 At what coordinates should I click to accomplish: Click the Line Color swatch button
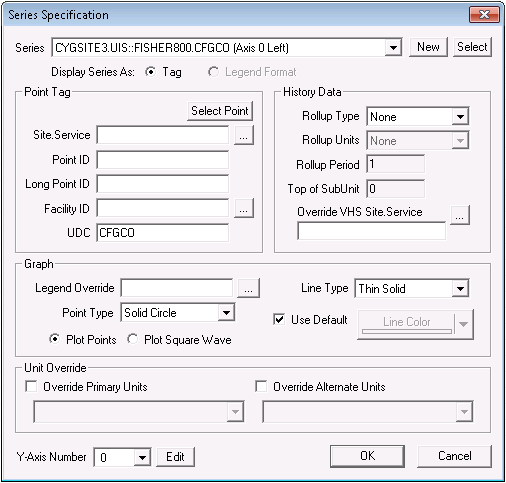click(406, 324)
